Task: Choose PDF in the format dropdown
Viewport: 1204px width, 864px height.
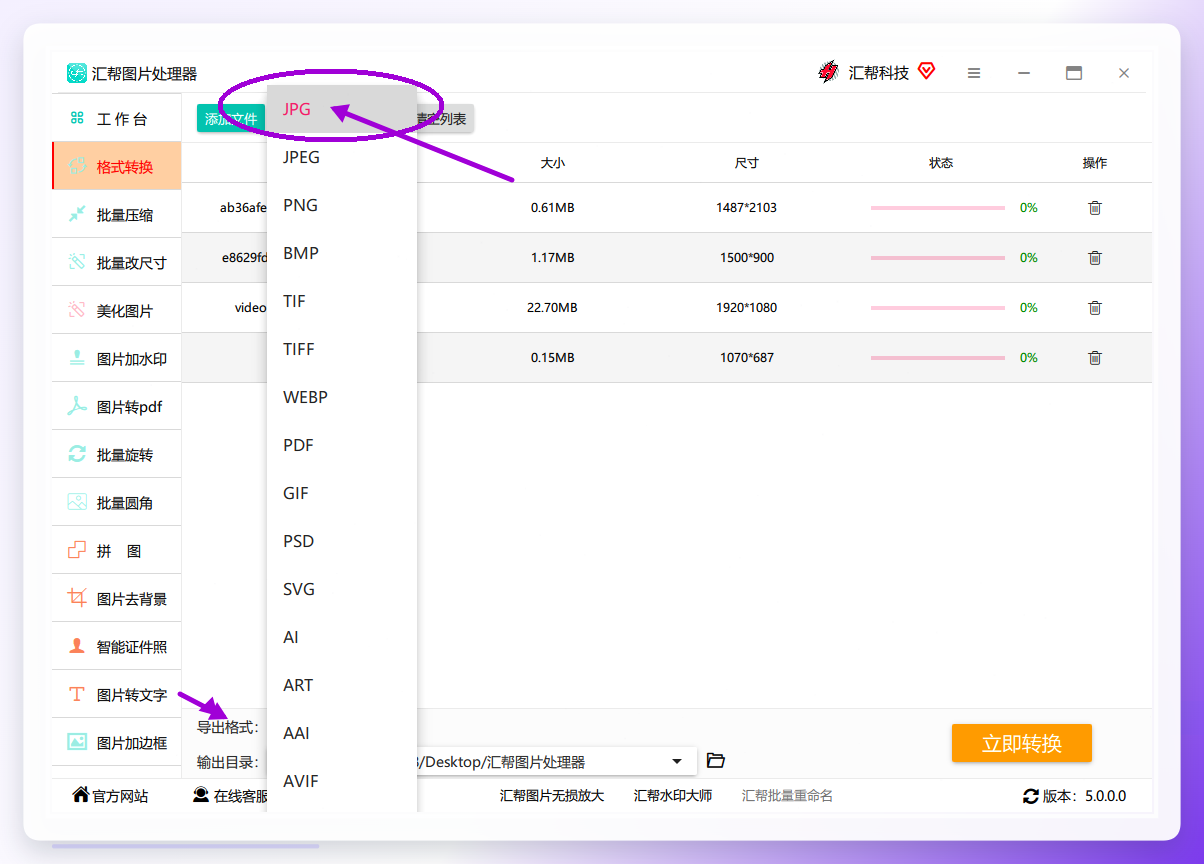Action: (342, 445)
